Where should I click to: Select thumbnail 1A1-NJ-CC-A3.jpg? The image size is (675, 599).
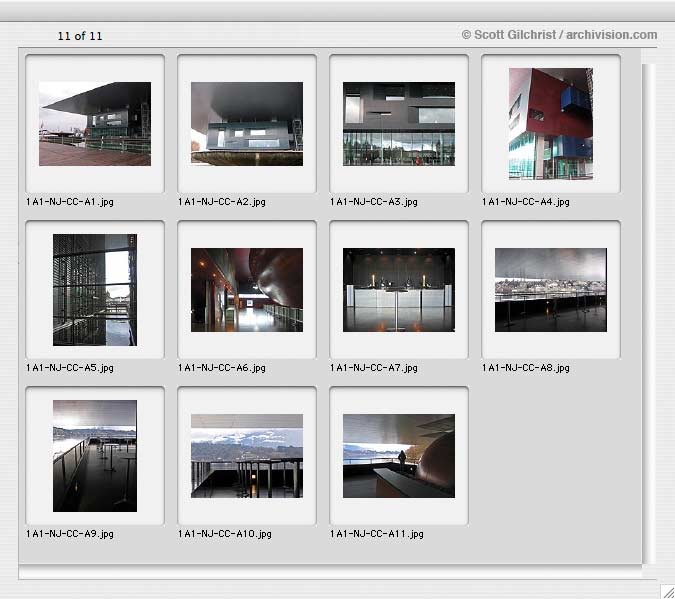pyautogui.click(x=399, y=124)
